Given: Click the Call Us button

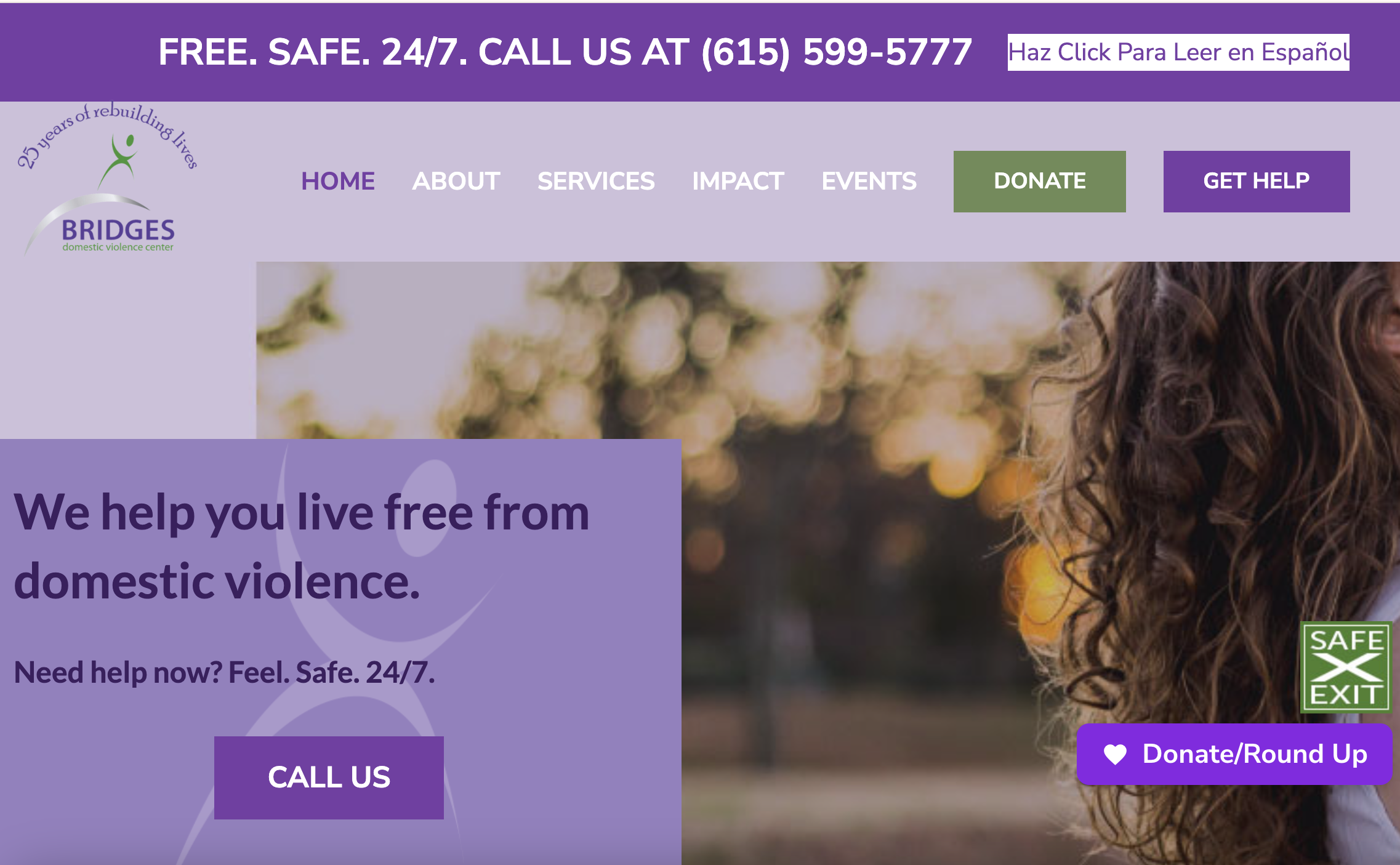Looking at the screenshot, I should [x=329, y=778].
